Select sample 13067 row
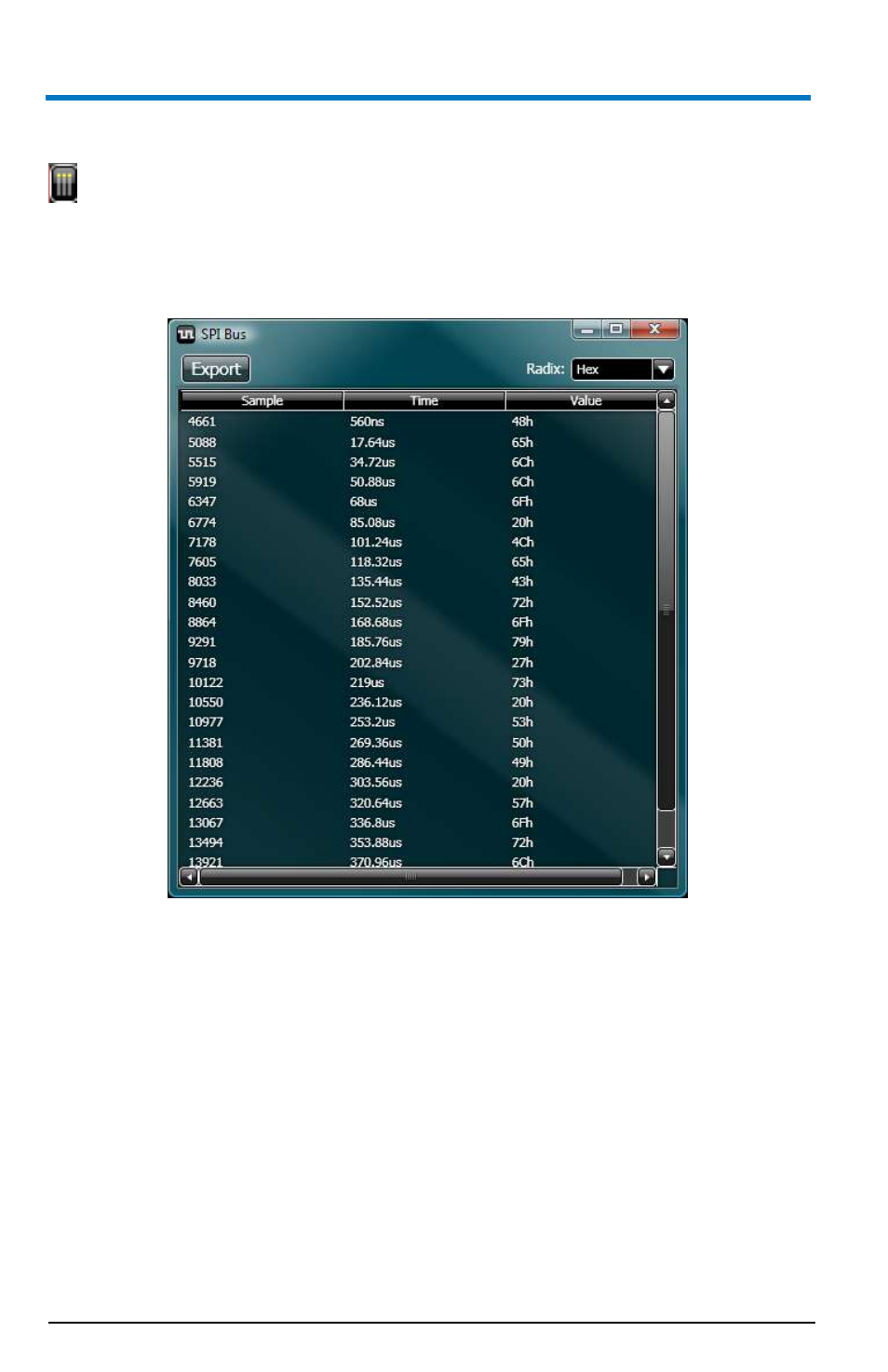Image resolution: width=888 pixels, height=1372 pixels. (x=419, y=823)
